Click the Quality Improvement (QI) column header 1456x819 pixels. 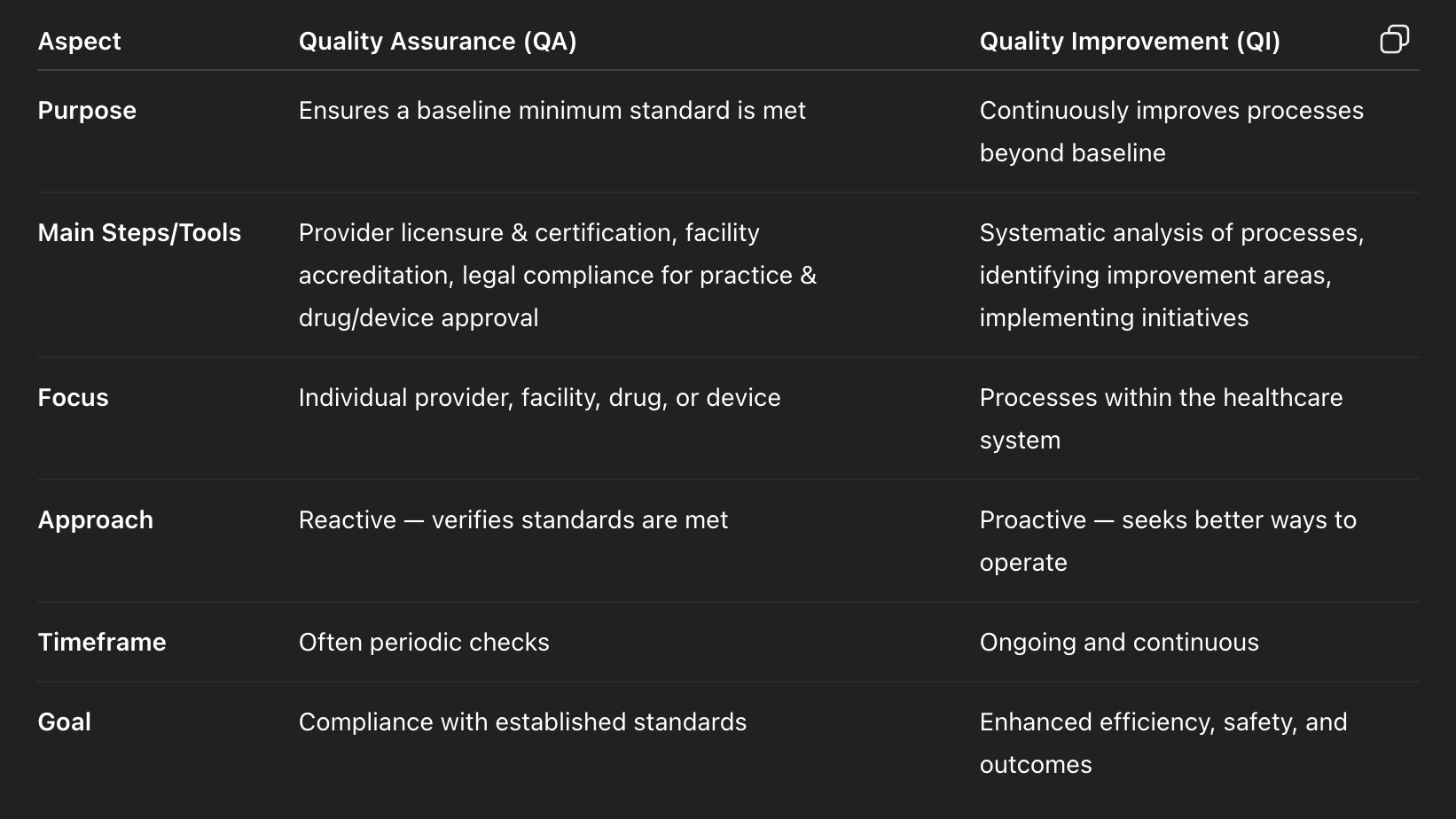coord(1130,41)
